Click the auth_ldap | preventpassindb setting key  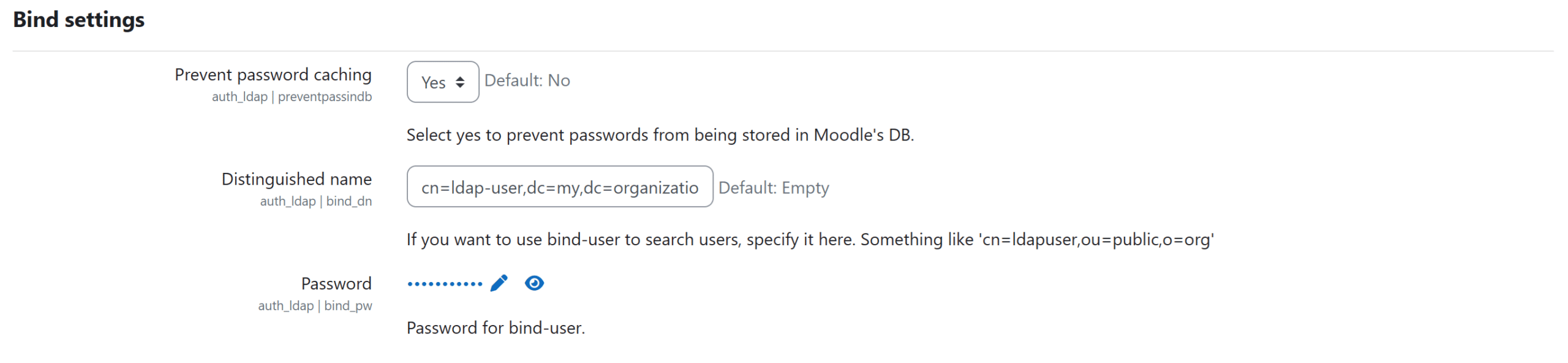pyautogui.click(x=292, y=97)
